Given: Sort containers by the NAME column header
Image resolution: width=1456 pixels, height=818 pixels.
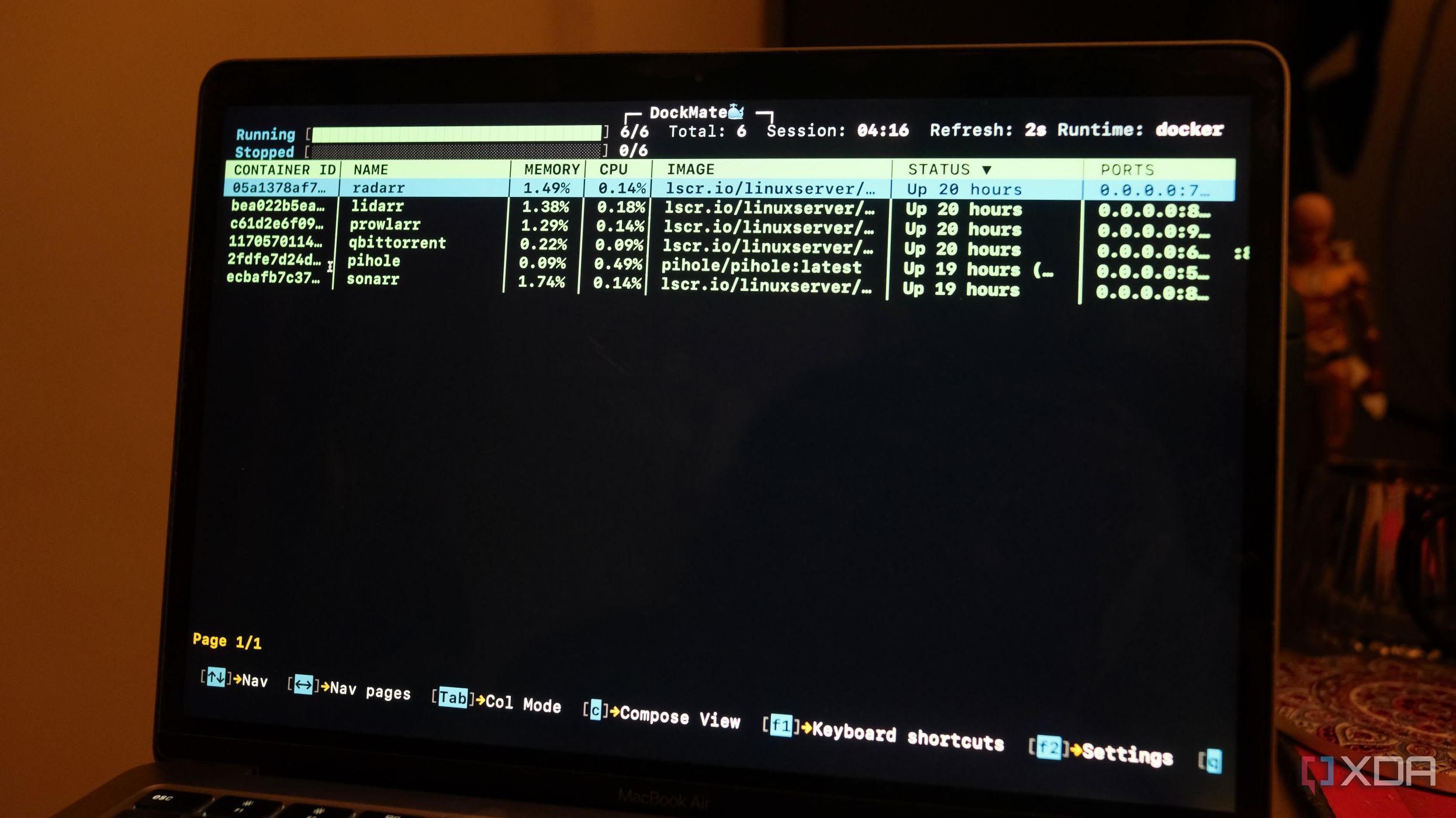Looking at the screenshot, I should (x=370, y=170).
